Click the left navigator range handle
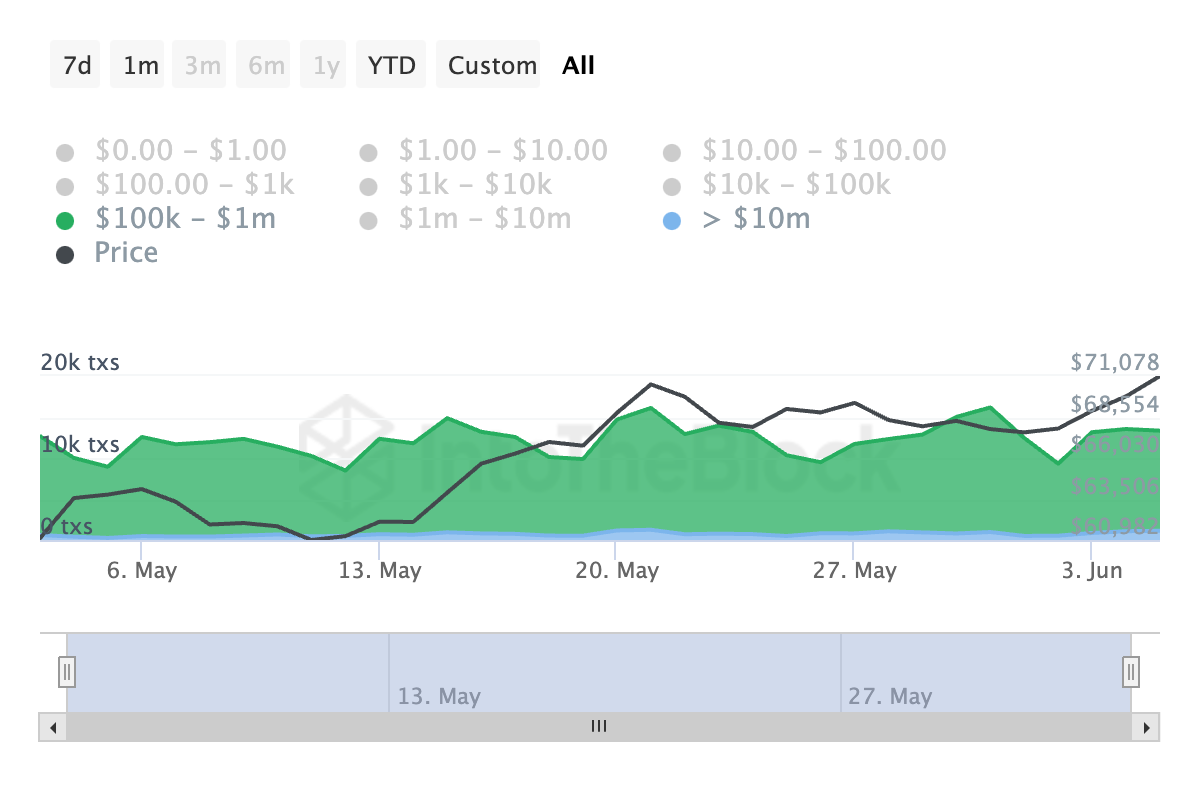Image resolution: width=1200 pixels, height=800 pixels. coord(67,670)
